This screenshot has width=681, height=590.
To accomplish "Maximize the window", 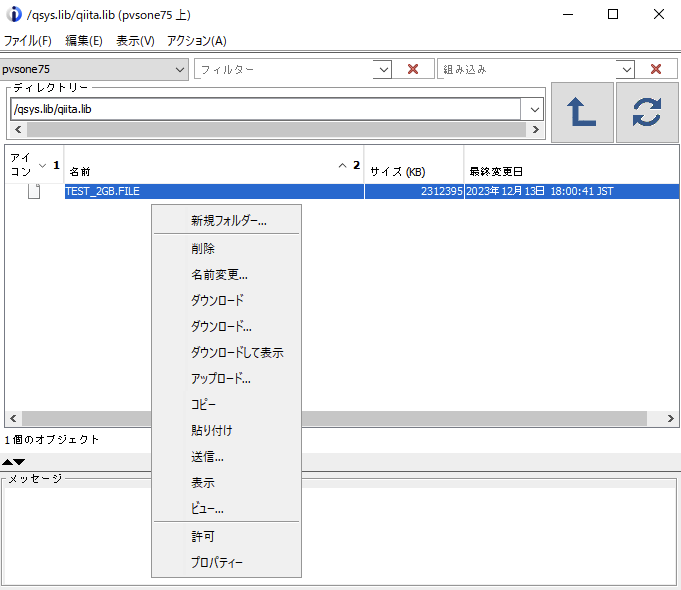I will (x=613, y=14).
